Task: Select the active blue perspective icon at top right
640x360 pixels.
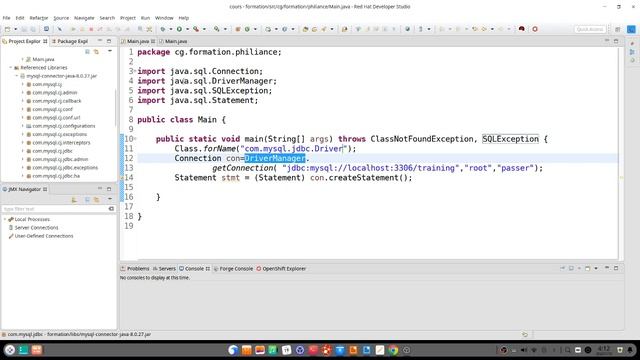Action: click(x=631, y=29)
